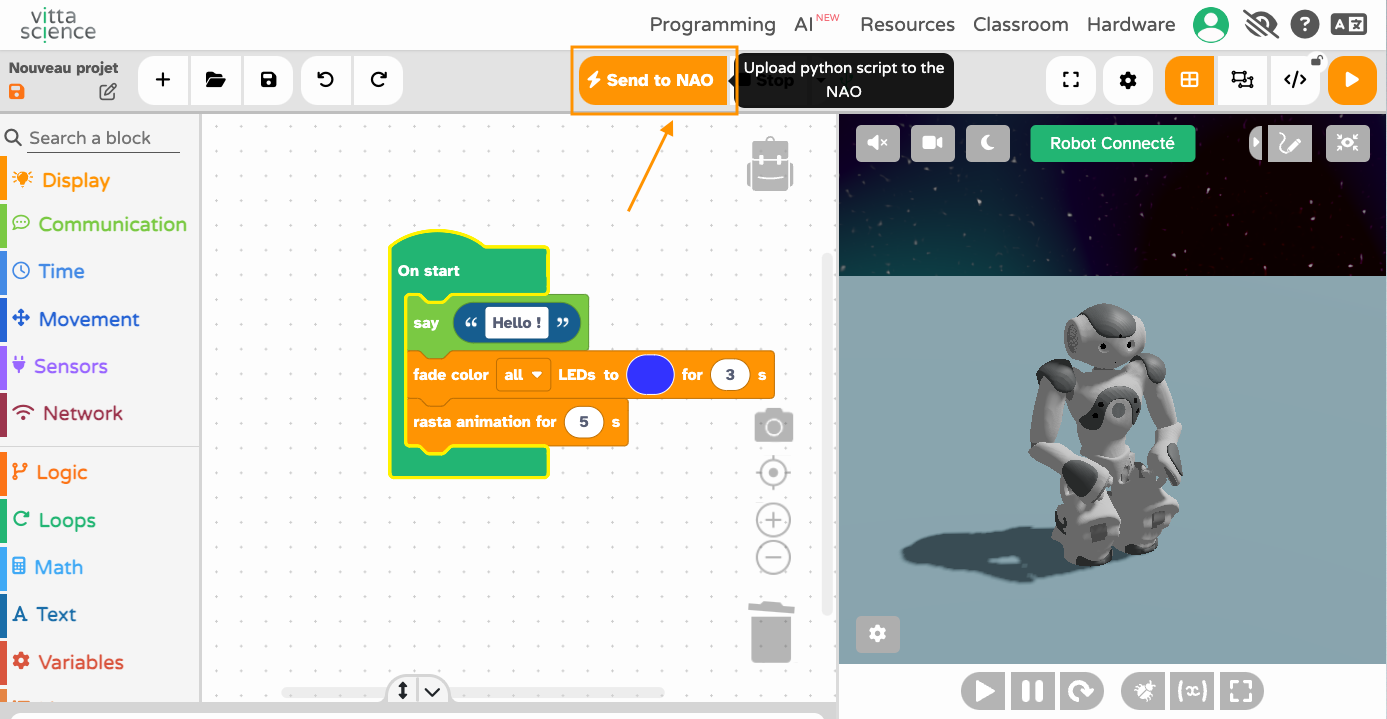Open simulator settings gear in the 3D view
This screenshot has width=1387, height=719.
tap(877, 634)
